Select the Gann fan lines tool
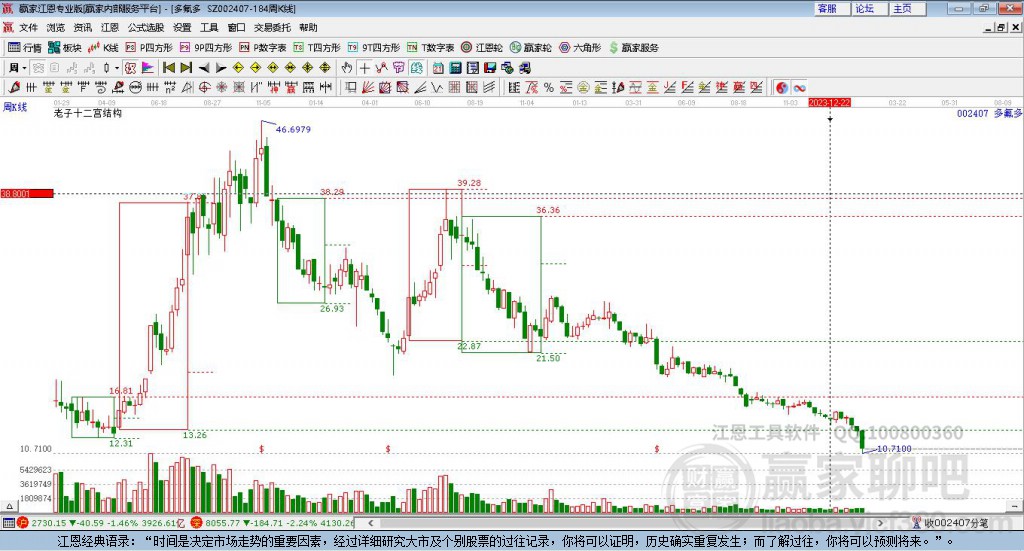Screen dimensions: 1024x551 368,87
